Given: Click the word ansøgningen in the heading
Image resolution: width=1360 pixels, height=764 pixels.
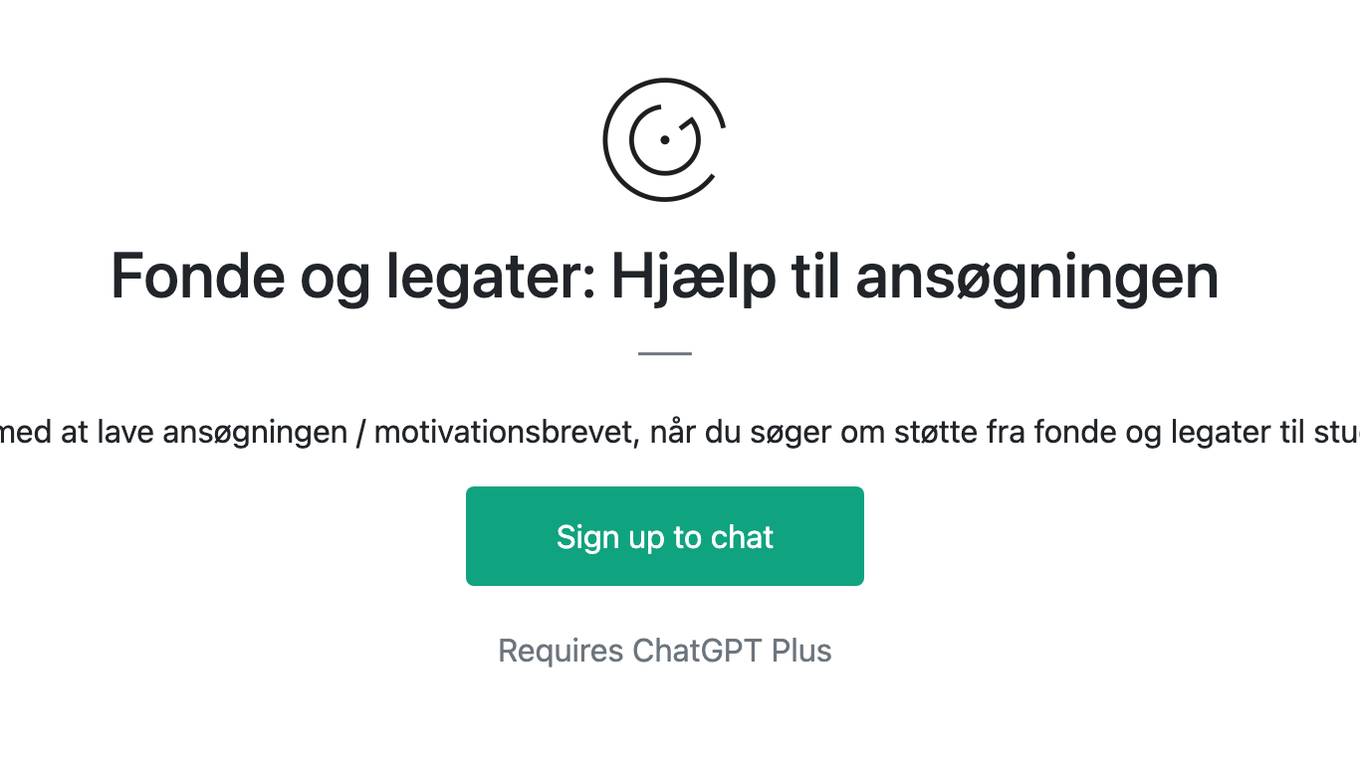Looking at the screenshot, I should tap(1037, 277).
